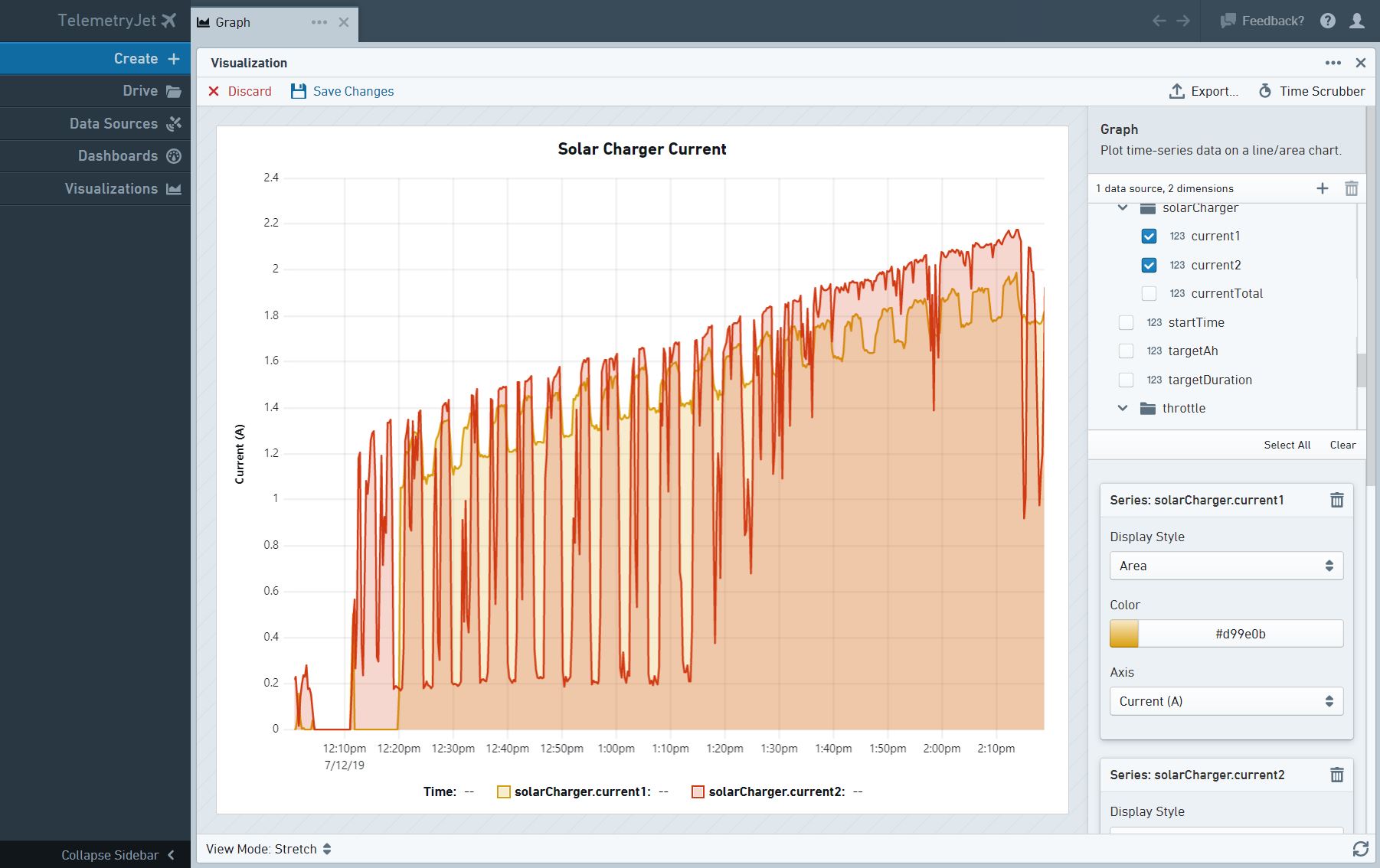Click Select All dimensions link

[1287, 445]
